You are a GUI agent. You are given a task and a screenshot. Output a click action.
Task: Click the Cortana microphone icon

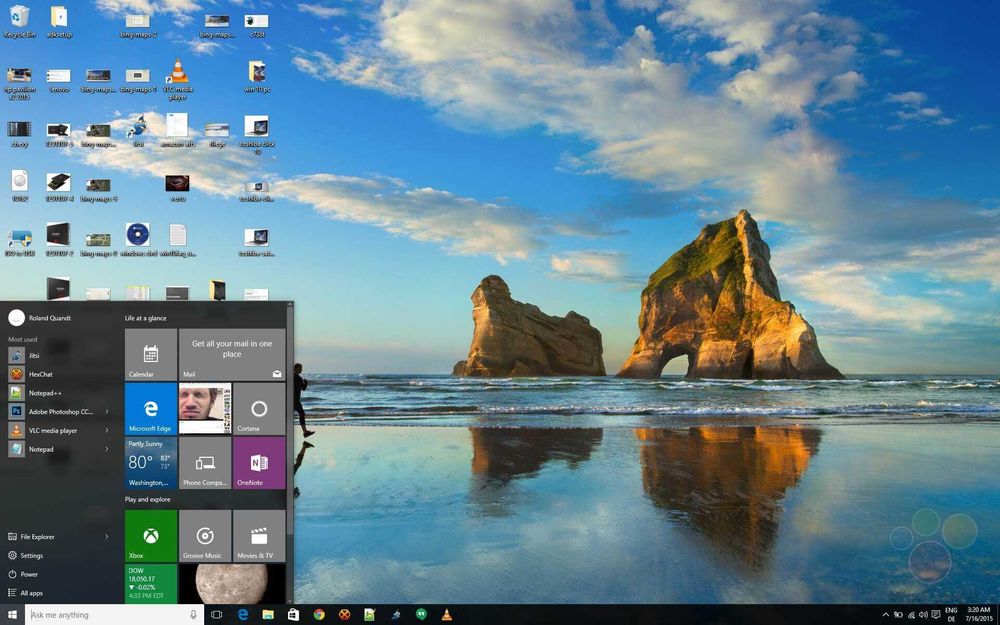[193, 615]
